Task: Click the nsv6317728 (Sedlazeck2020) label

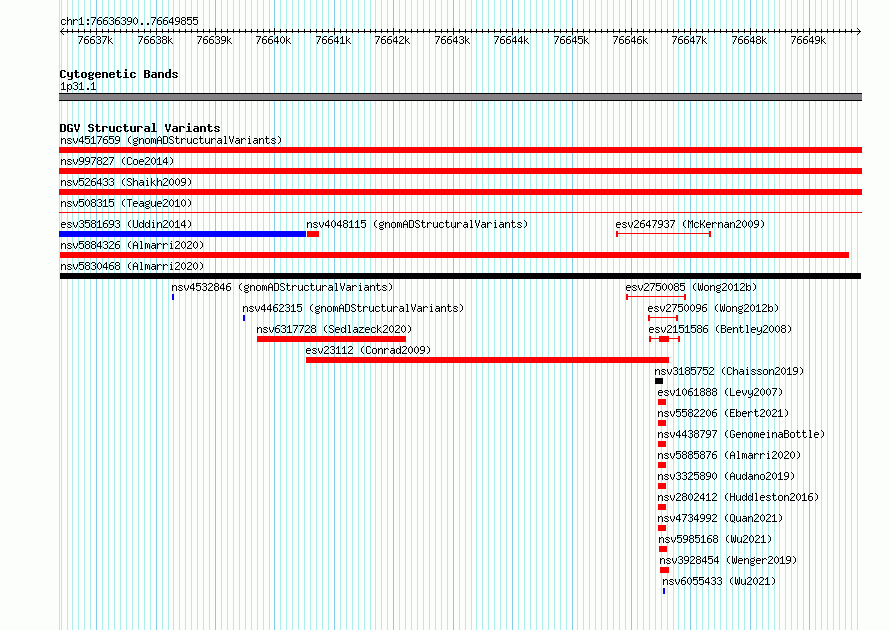Action: coord(334,329)
